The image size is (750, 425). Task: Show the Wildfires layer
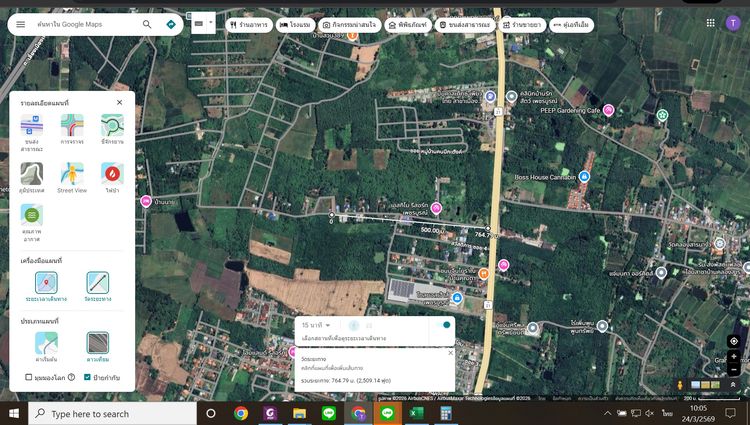click(x=112, y=174)
